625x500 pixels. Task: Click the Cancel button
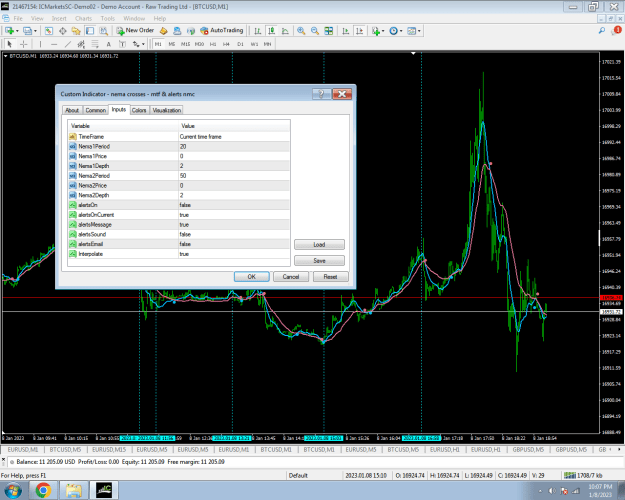(291, 277)
